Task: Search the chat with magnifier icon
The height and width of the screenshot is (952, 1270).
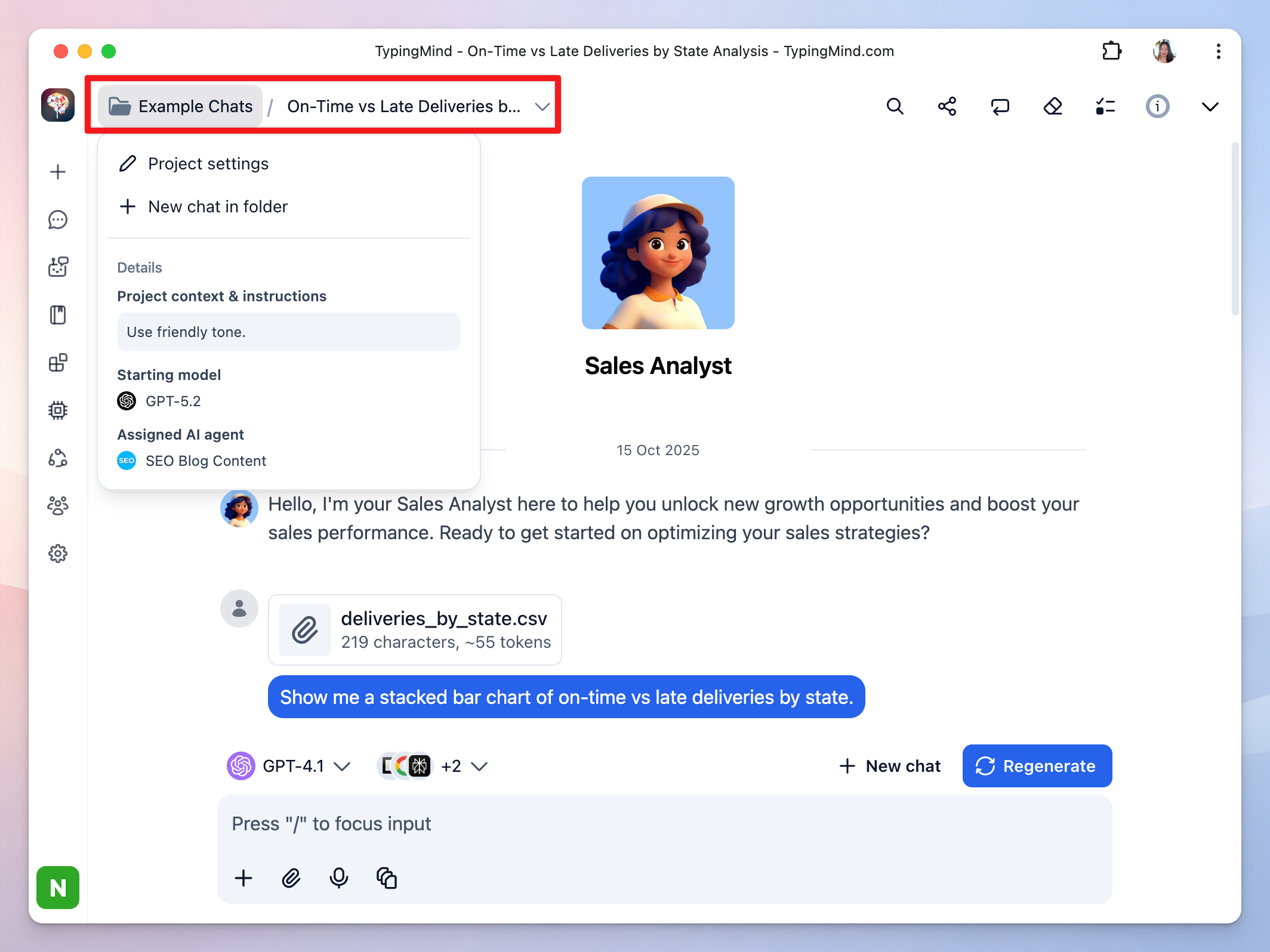Action: pos(895,107)
